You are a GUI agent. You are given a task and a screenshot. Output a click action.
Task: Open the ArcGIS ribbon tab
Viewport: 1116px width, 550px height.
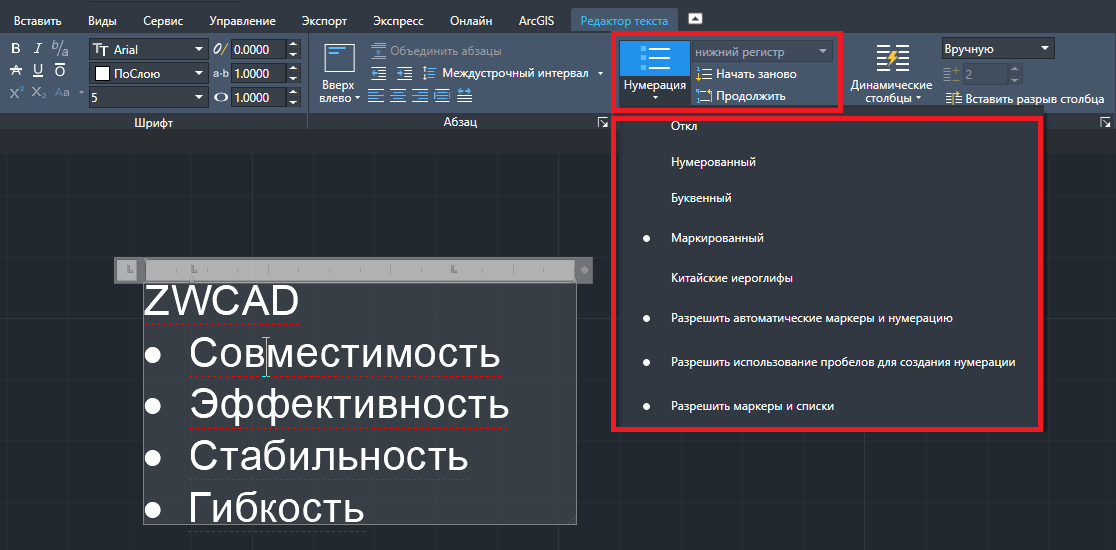tap(536, 21)
